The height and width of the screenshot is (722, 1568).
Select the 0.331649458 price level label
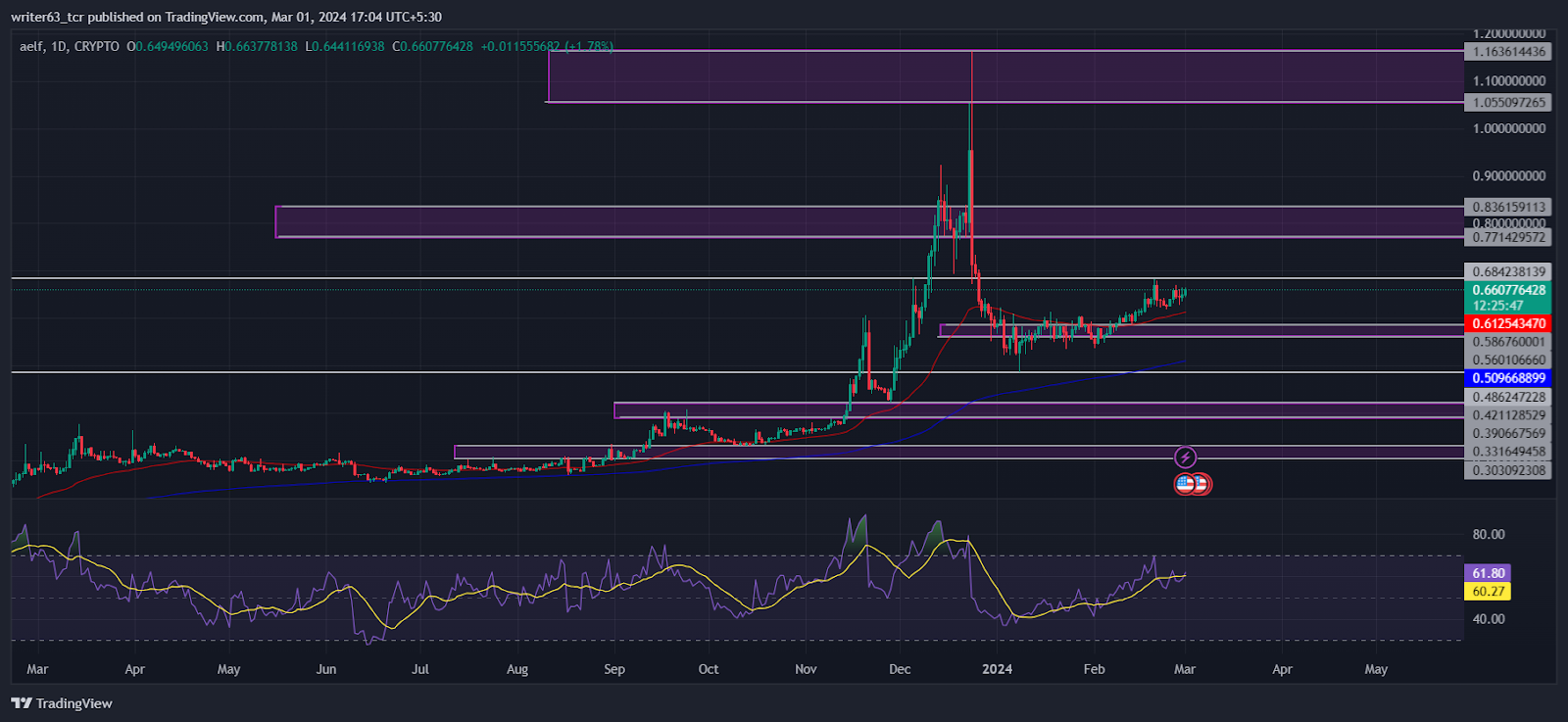[x=1508, y=452]
